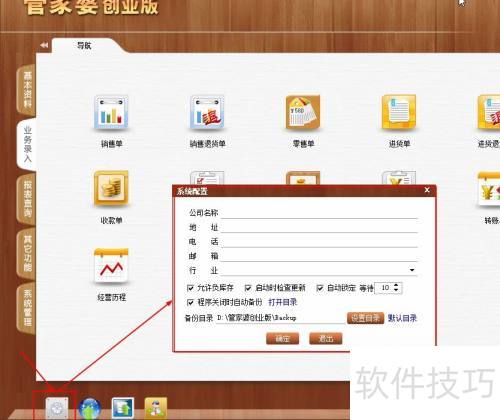Click the 邮箱 input field
The width and height of the screenshot is (500, 420).
tap(319, 256)
